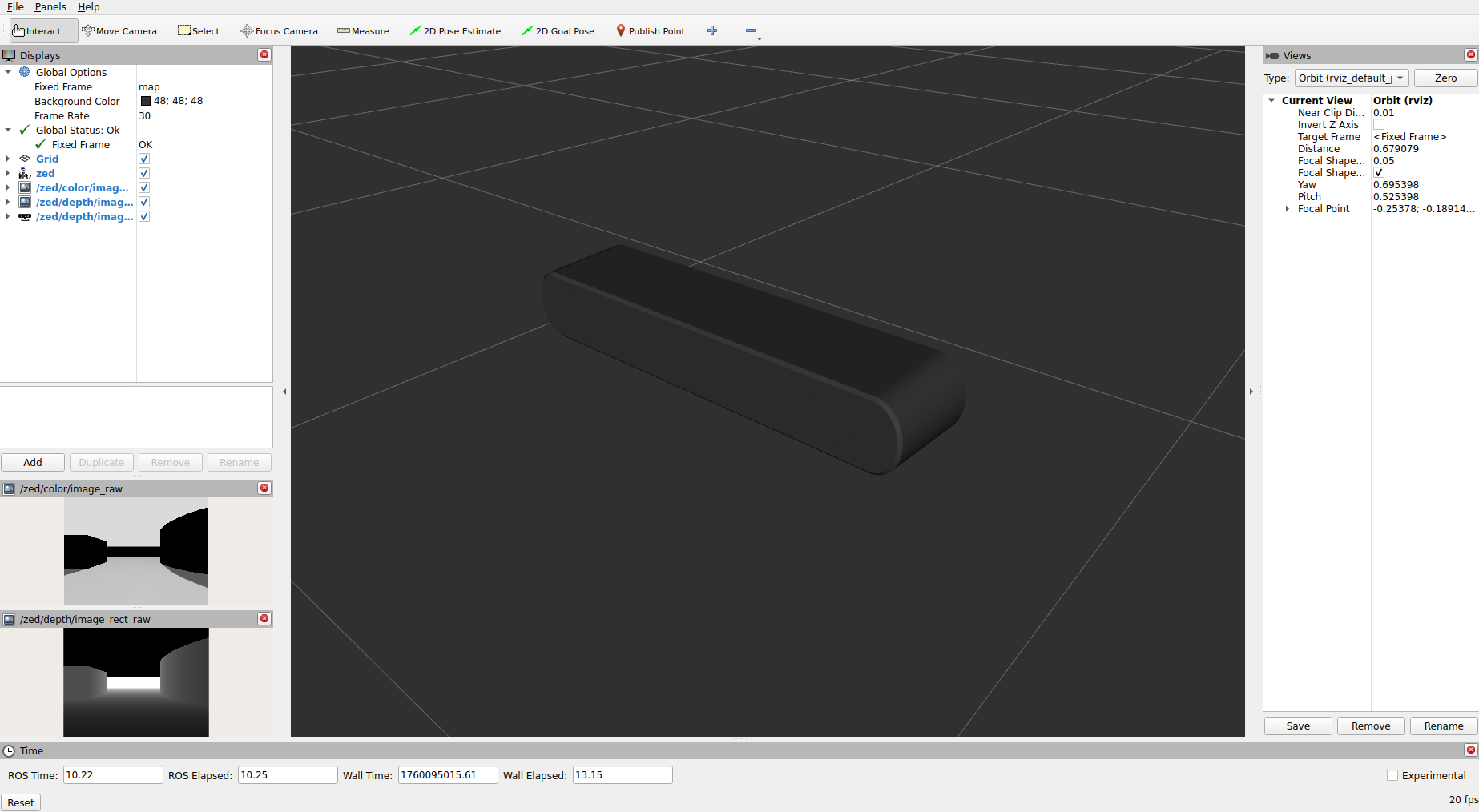
Task: Click the Publish Point tool
Action: click(650, 31)
